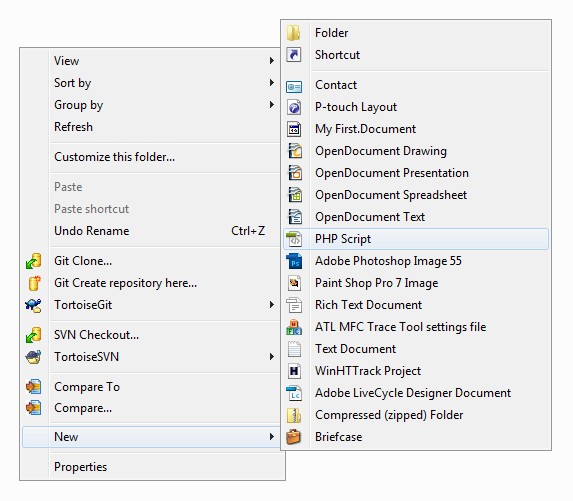Open Properties from the context menu
Screen dimensions: 573x501
[x=152, y=467]
